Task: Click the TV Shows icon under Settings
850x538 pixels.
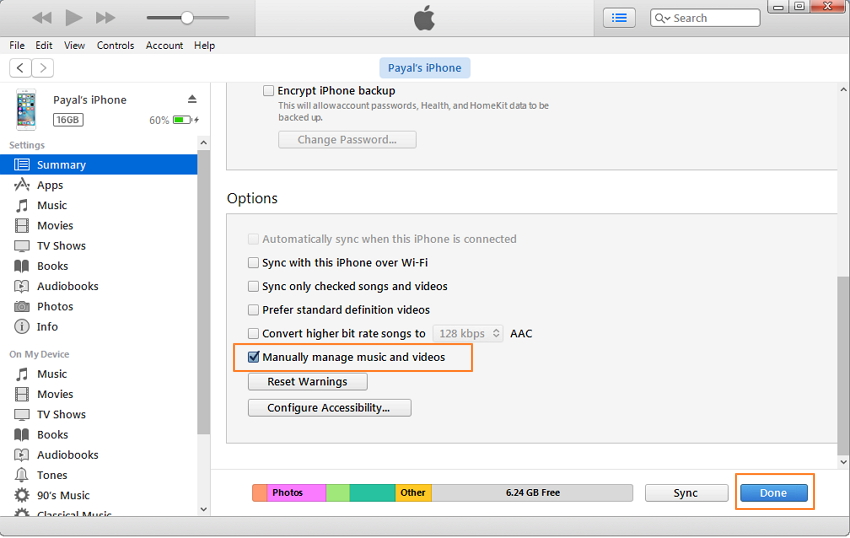Action: 22,246
